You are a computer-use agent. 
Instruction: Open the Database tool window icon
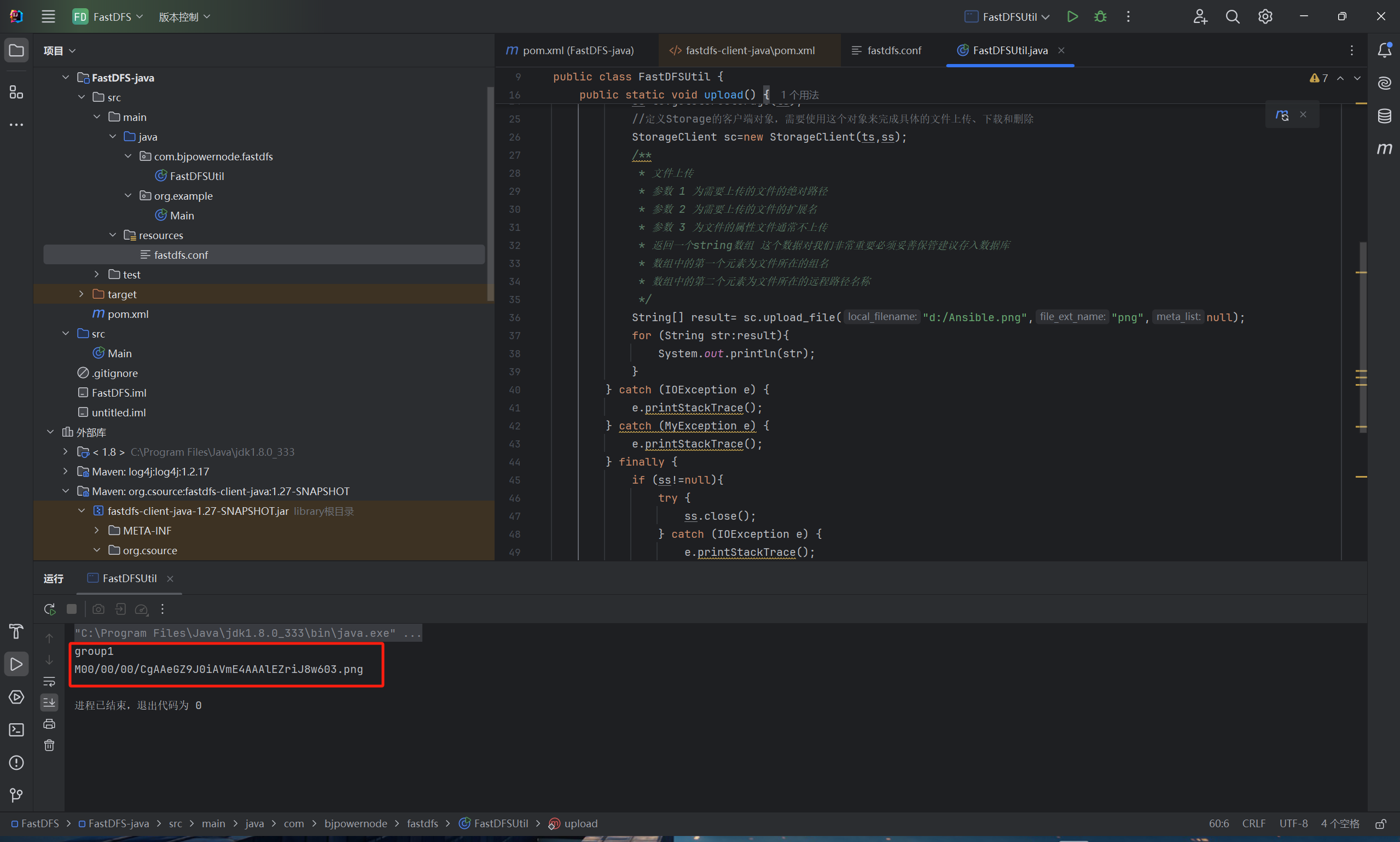(x=1384, y=116)
